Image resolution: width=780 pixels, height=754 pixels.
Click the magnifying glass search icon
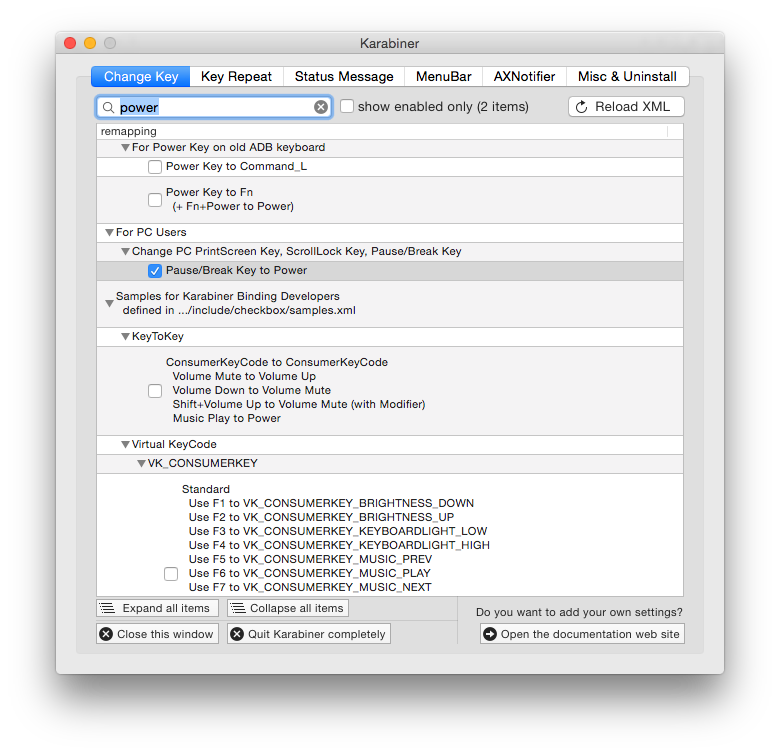tap(108, 107)
